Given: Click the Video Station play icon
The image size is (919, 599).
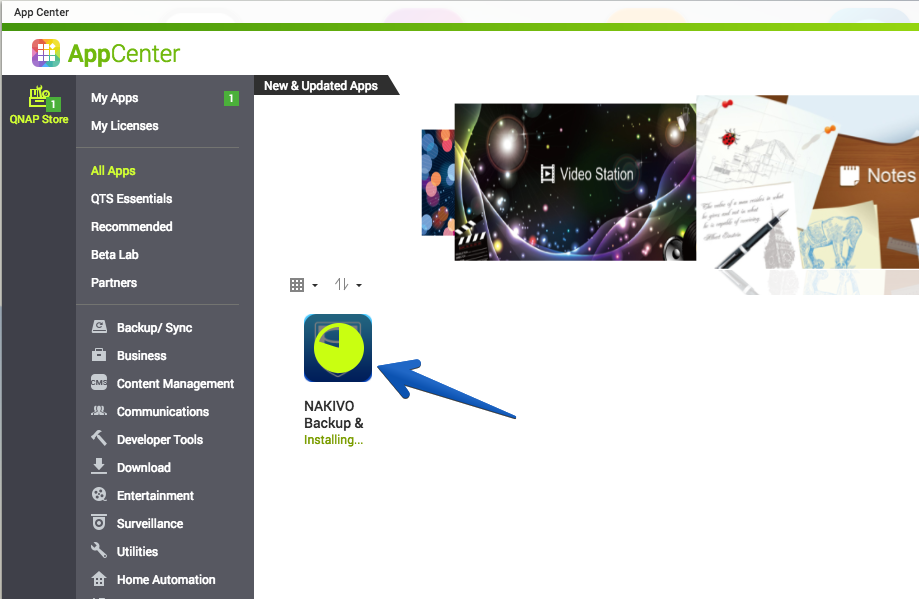Looking at the screenshot, I should click(547, 174).
